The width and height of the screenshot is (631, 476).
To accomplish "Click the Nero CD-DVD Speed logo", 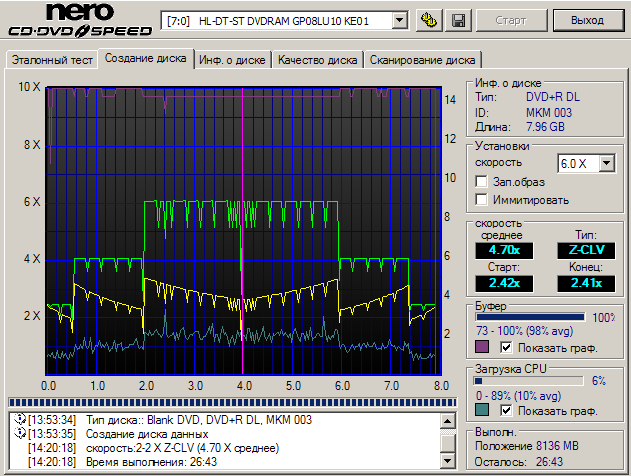I will [x=77, y=21].
